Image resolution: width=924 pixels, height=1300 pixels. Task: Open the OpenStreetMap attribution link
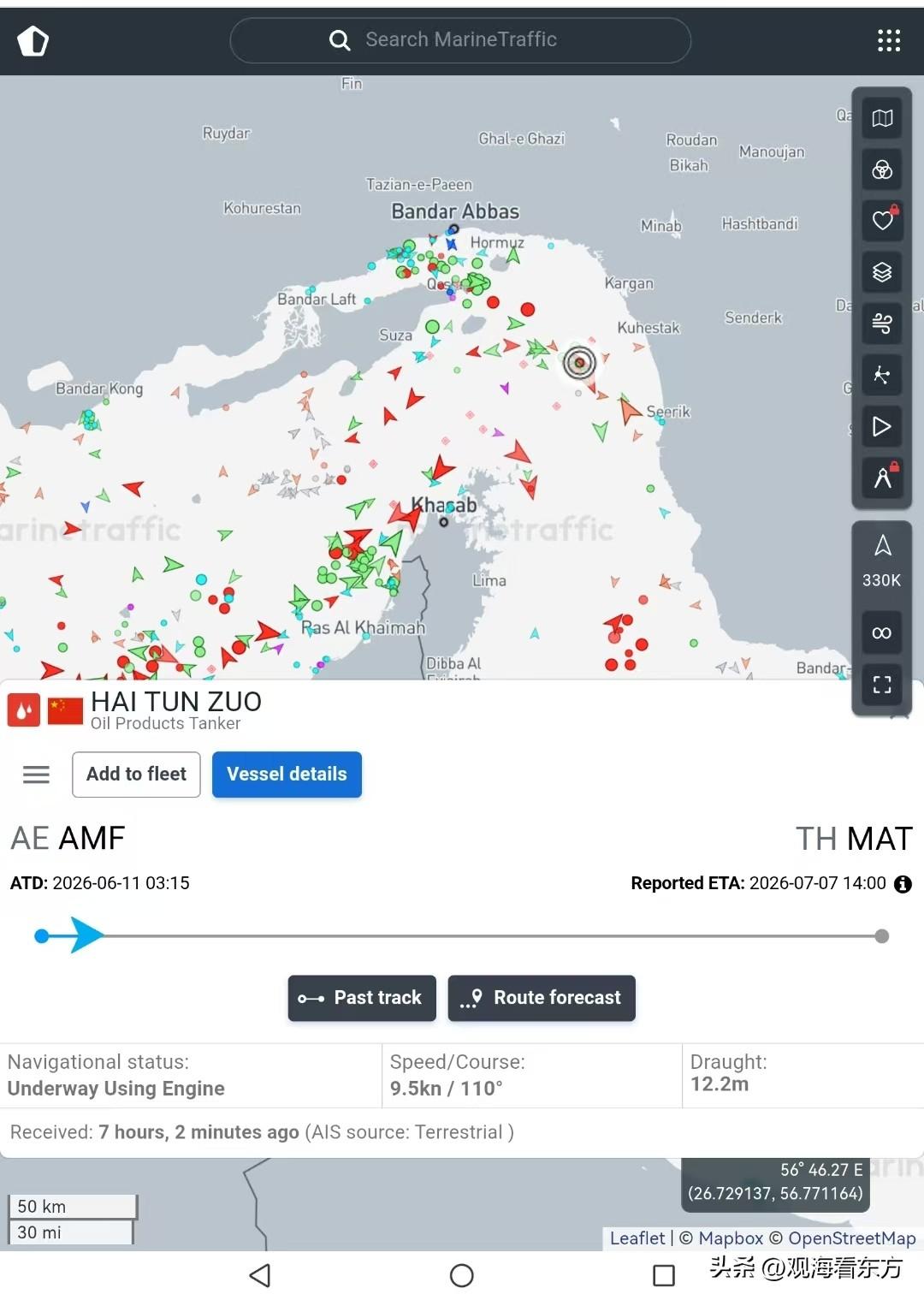click(x=851, y=1238)
